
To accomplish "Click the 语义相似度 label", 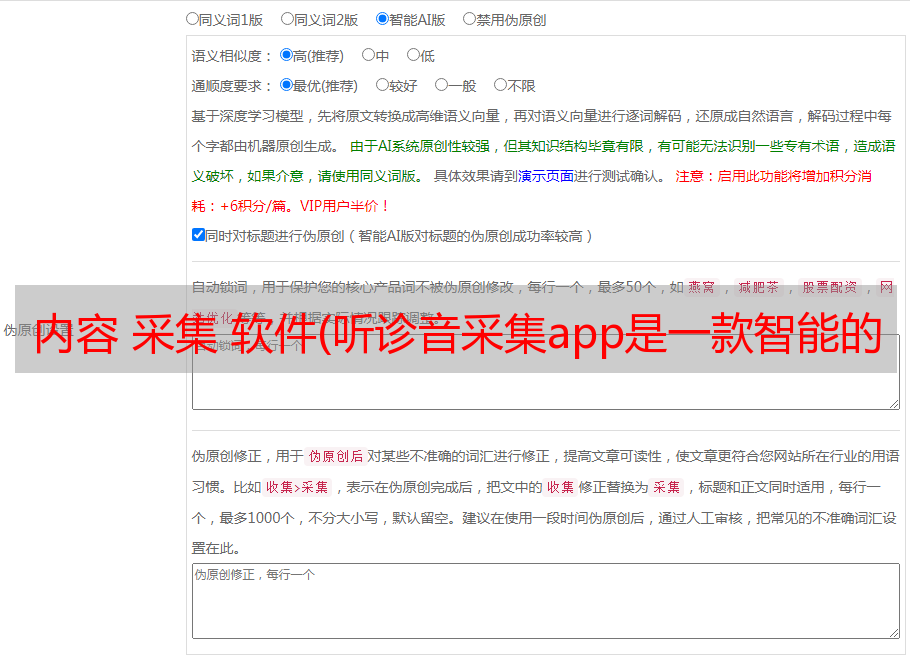I will pos(232,56).
